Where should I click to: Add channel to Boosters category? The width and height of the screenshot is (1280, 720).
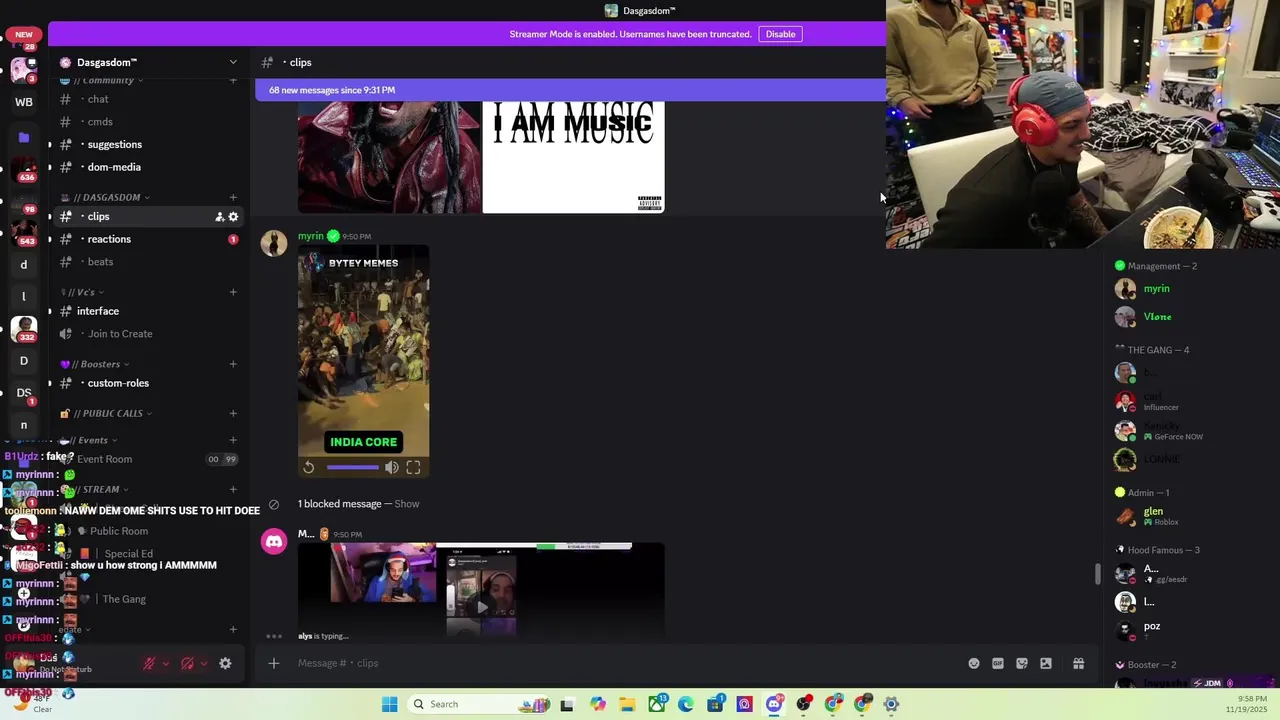(x=233, y=364)
